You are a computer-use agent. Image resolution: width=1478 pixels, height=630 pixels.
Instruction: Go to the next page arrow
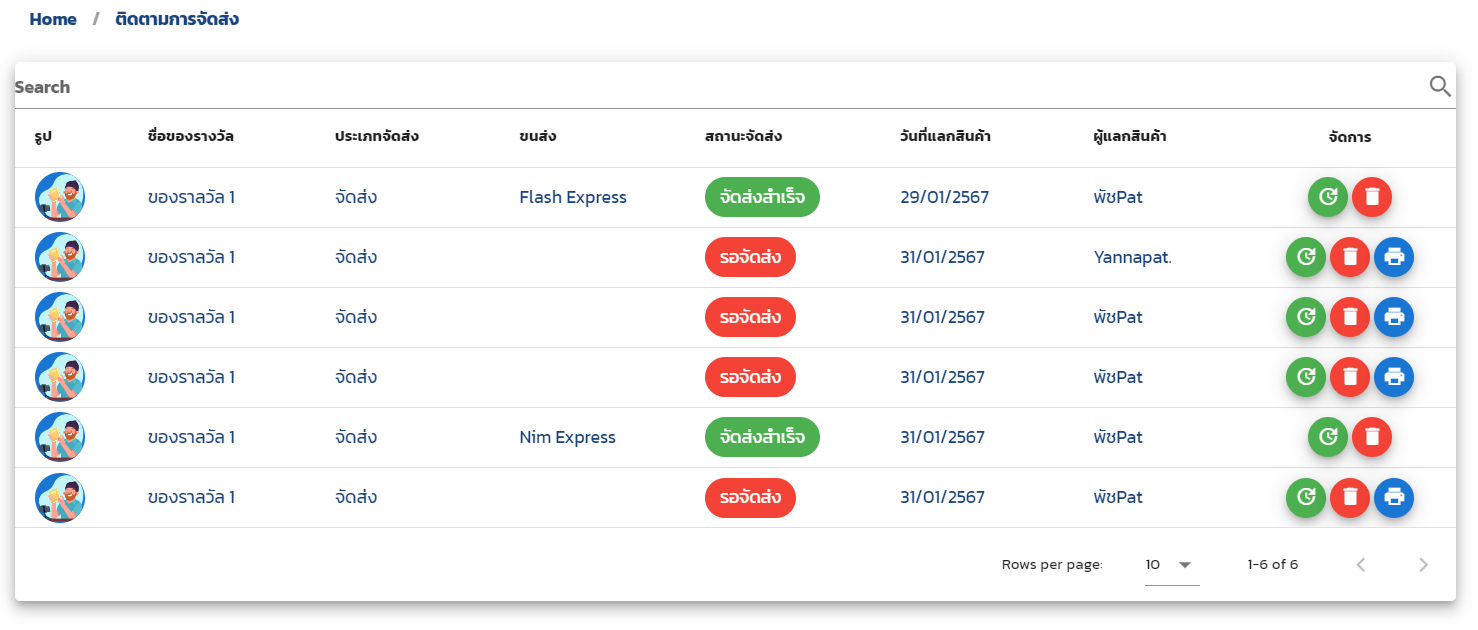point(1423,565)
